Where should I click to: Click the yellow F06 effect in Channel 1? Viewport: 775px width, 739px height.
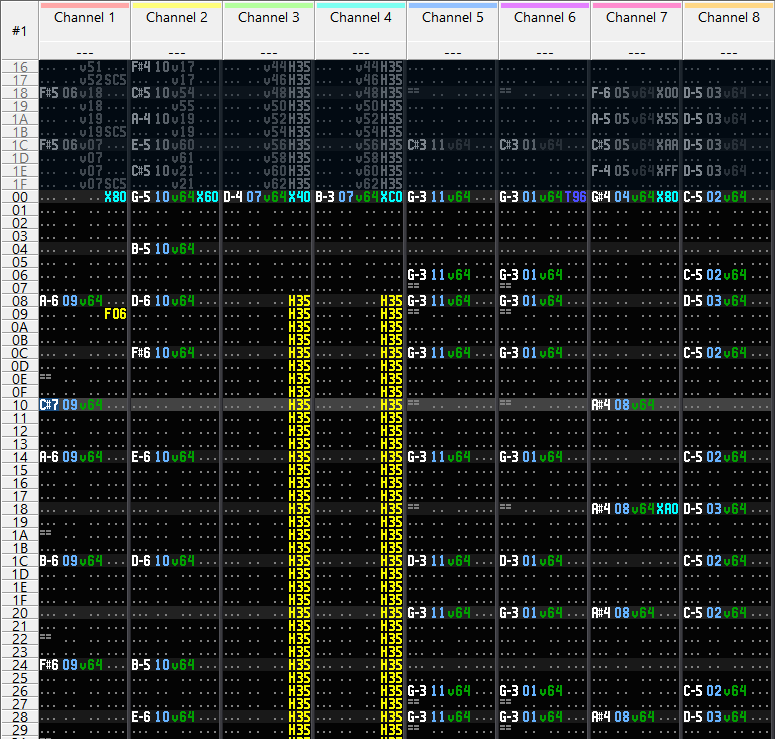115,314
